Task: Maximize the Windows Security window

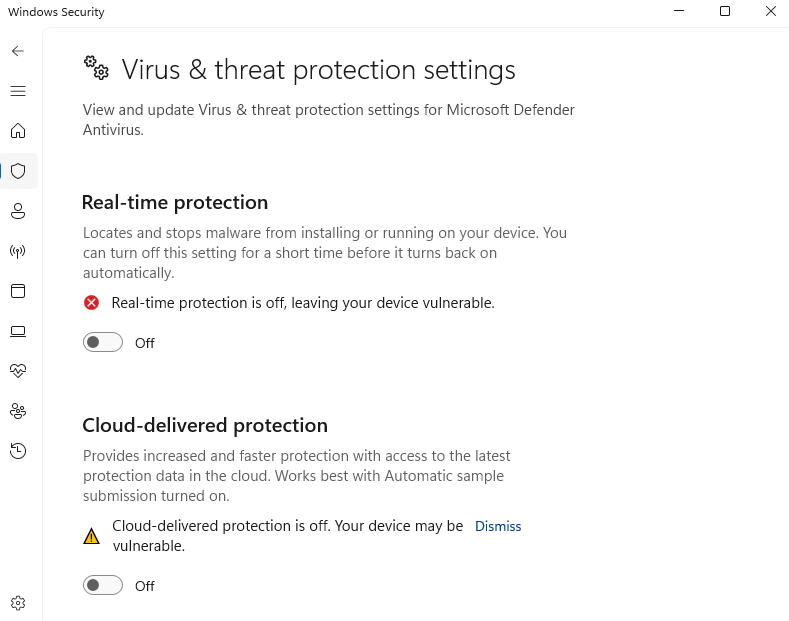Action: (725, 12)
